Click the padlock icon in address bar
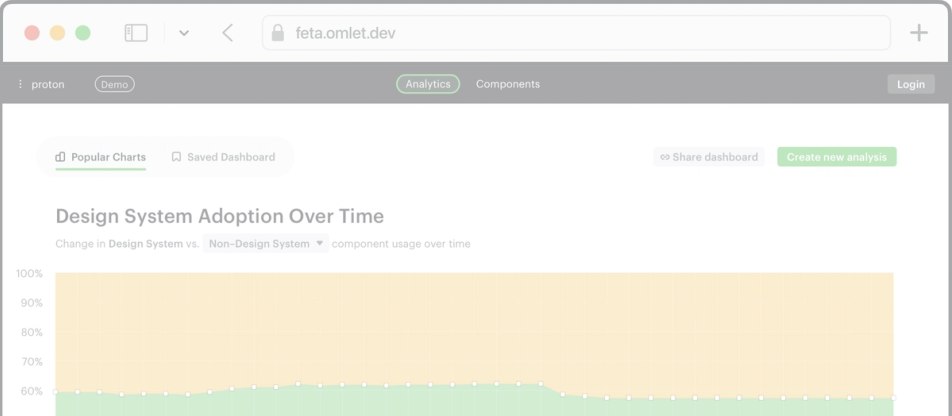 278,33
